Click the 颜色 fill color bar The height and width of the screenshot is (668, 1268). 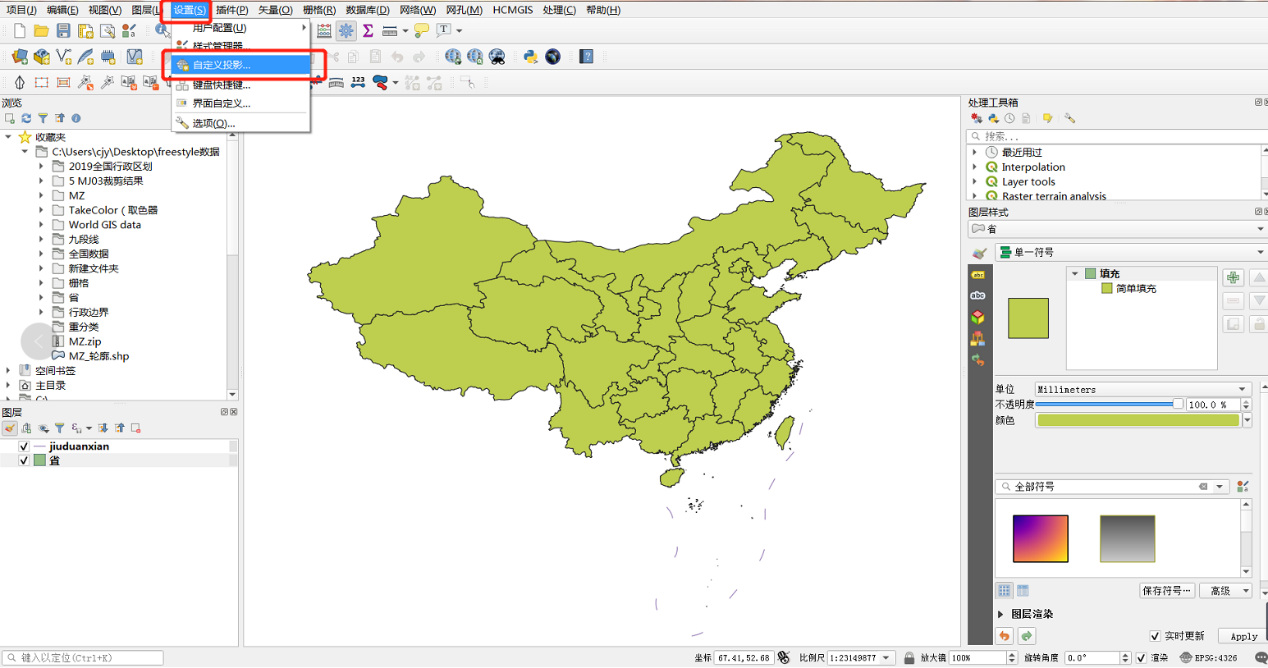1137,420
